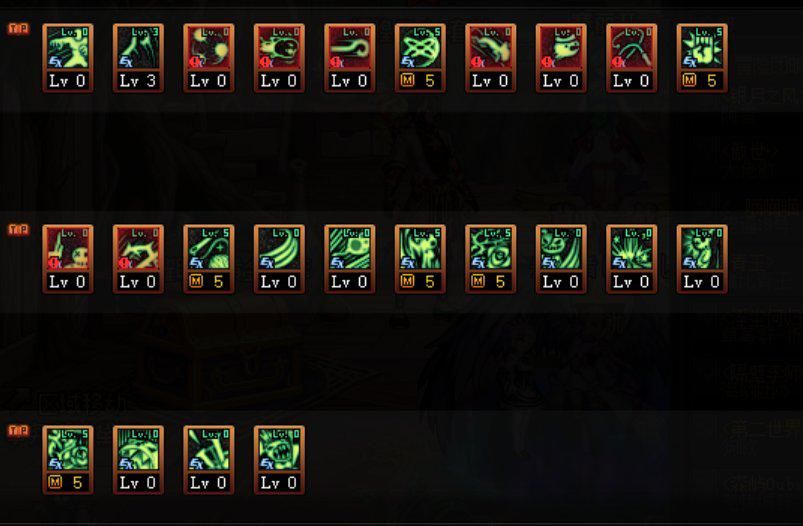
Task: Select the green shooting comet EX skill
Action: tap(209, 259)
